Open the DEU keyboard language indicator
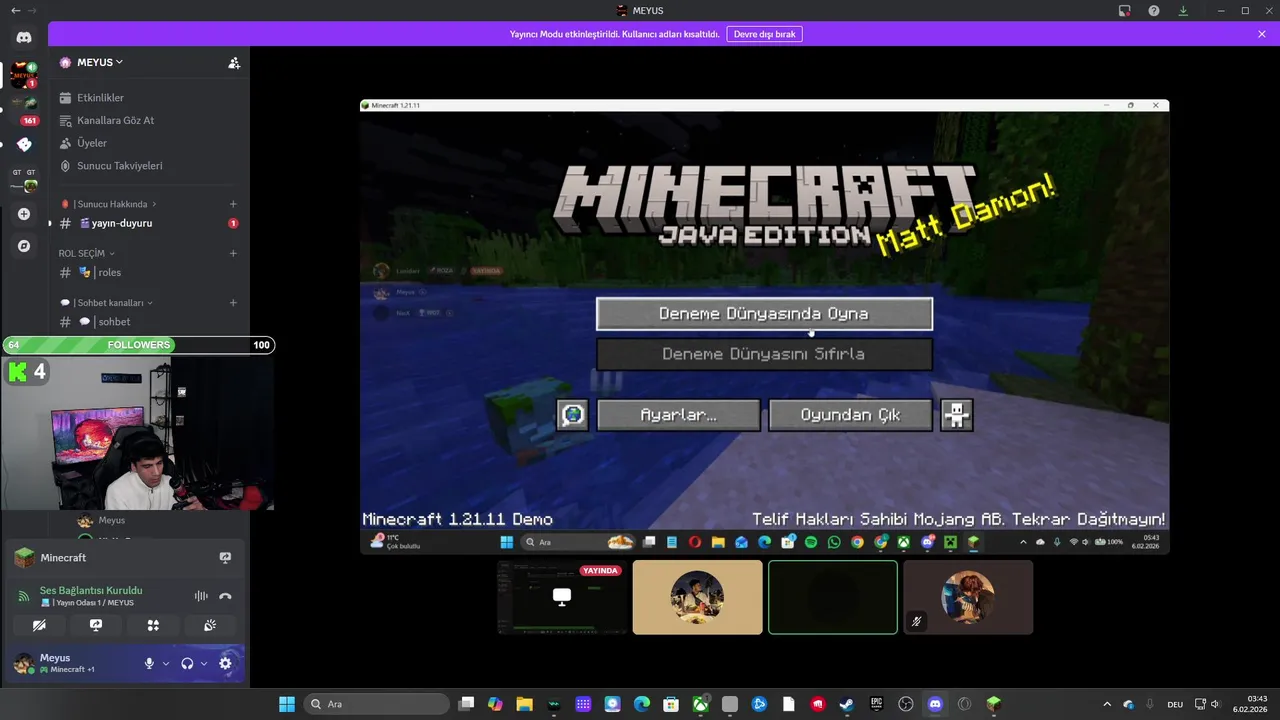Screen dimensions: 1280x720 (1175, 704)
